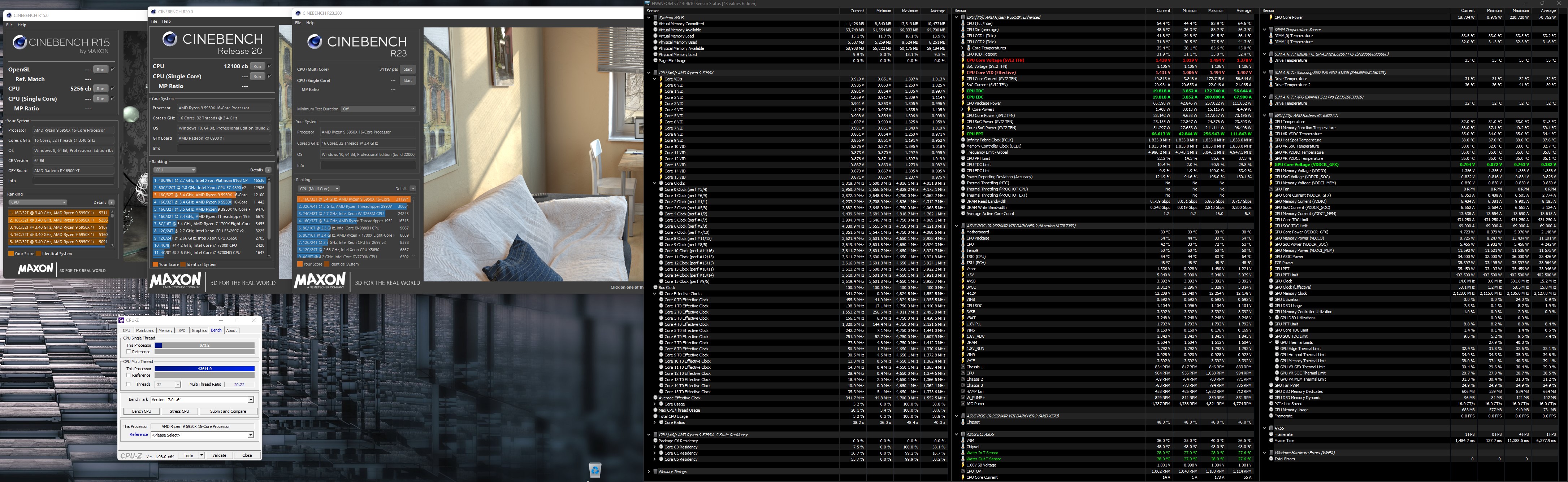Open the Help menu in Cinebench R20
This screenshot has width=1568, height=482.
(x=166, y=21)
